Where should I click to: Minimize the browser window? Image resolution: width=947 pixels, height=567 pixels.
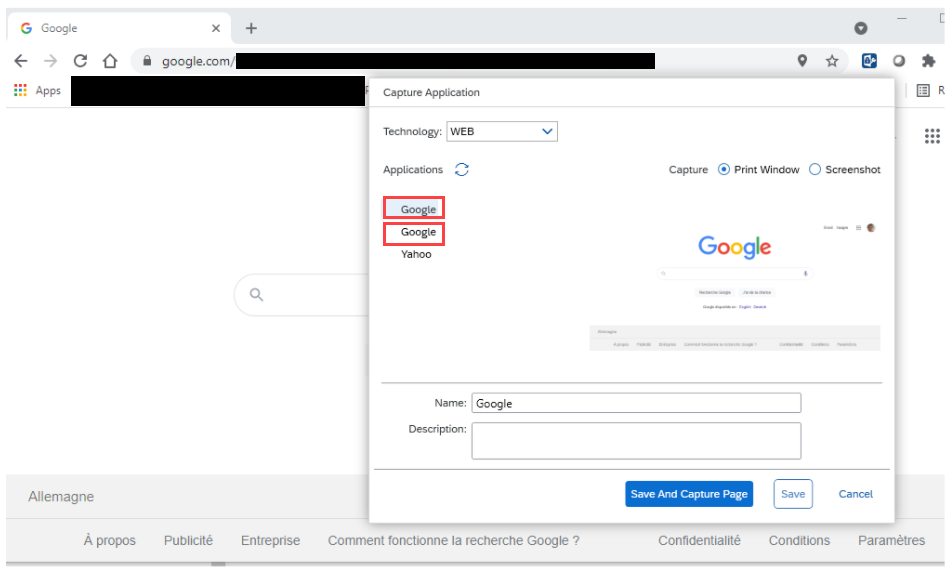click(x=902, y=19)
